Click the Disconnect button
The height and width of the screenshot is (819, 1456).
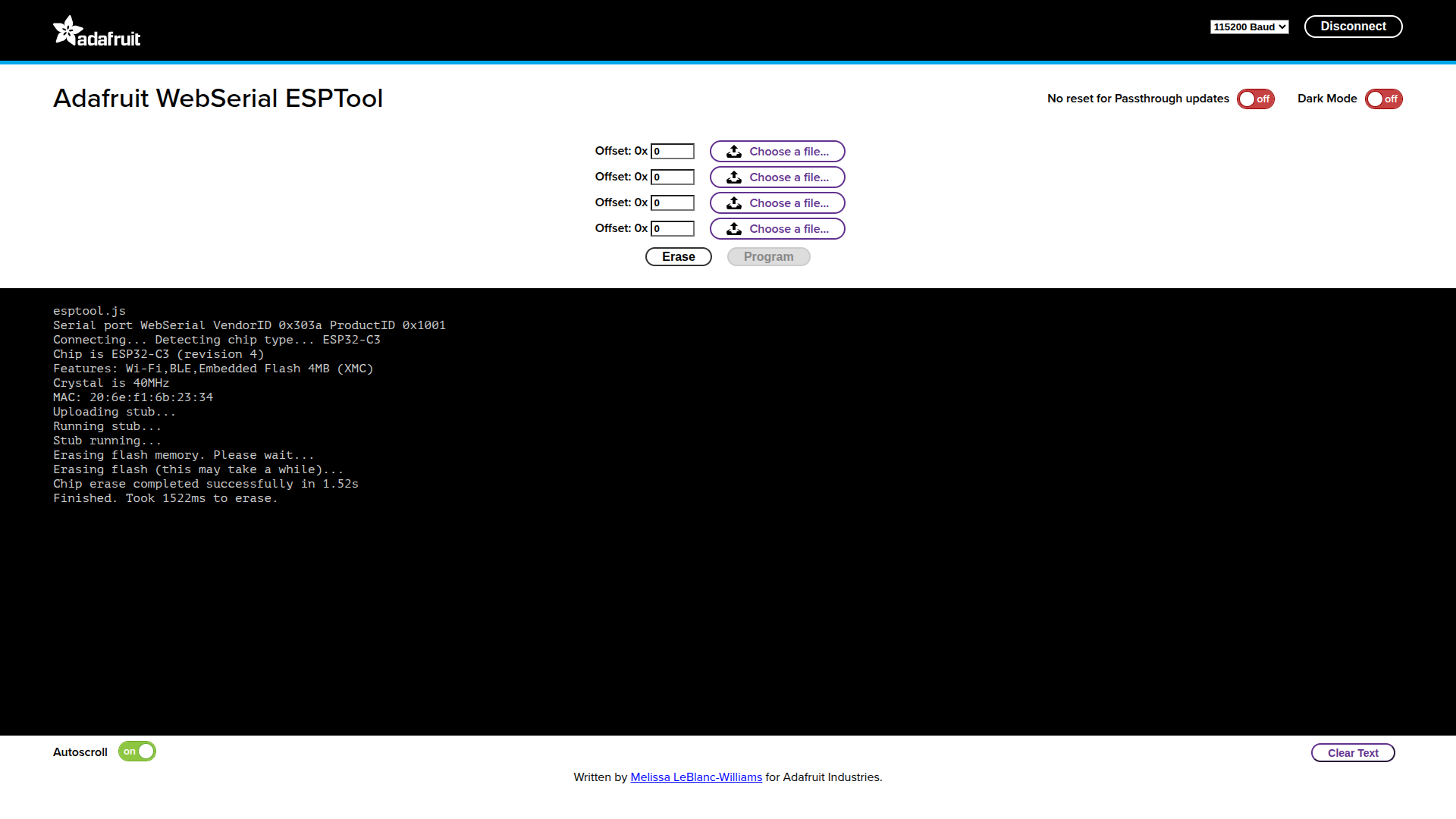pos(1353,27)
